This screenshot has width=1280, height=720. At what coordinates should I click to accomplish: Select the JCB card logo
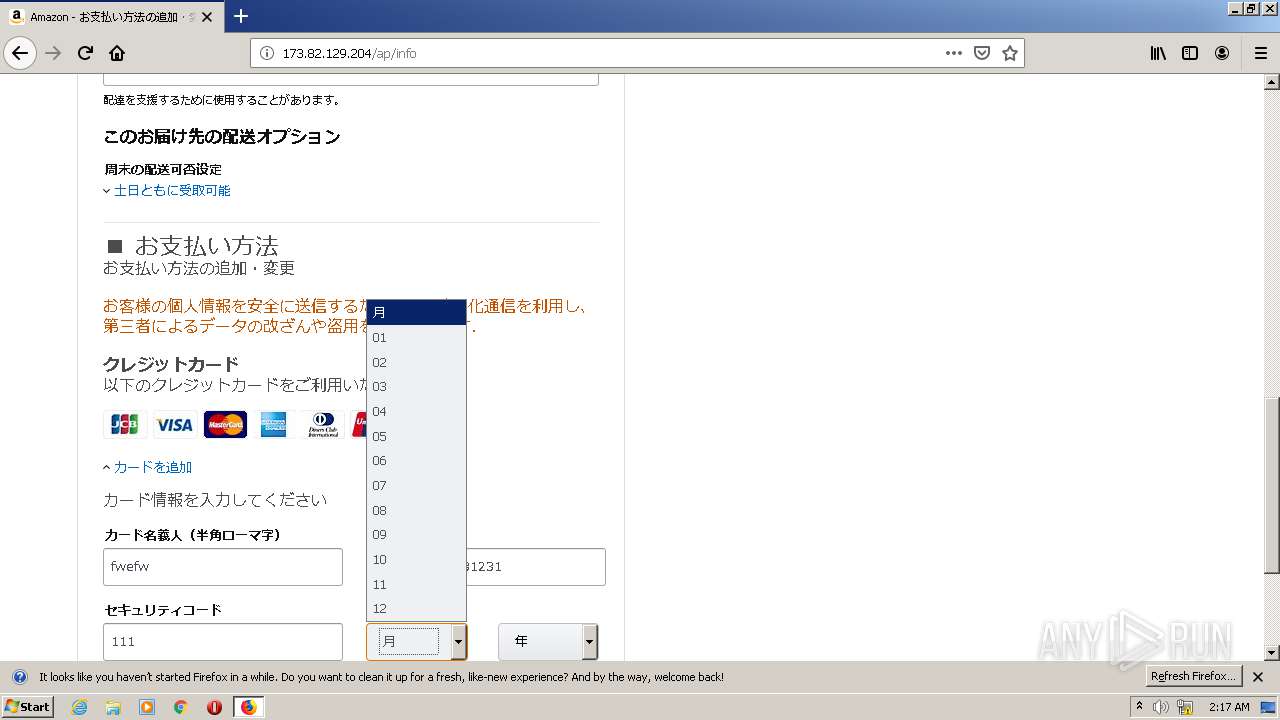125,425
